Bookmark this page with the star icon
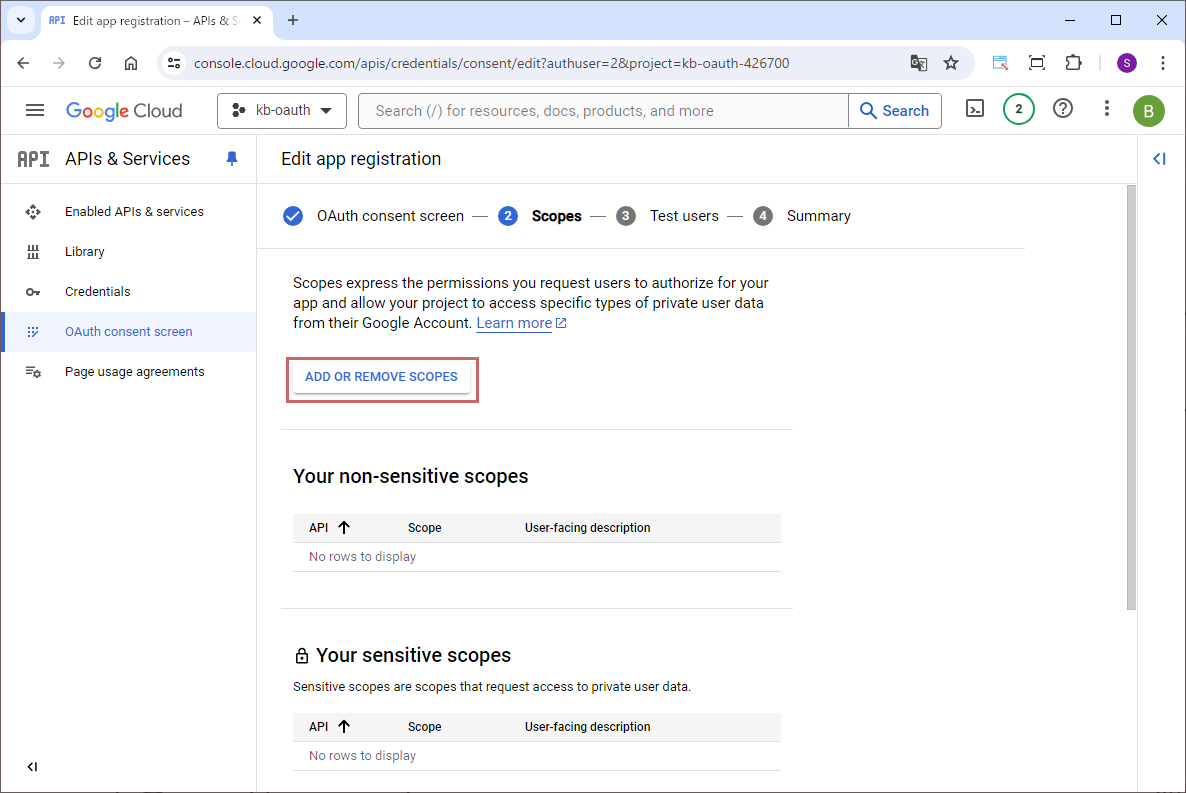The image size is (1186, 793). pyautogui.click(x=951, y=63)
